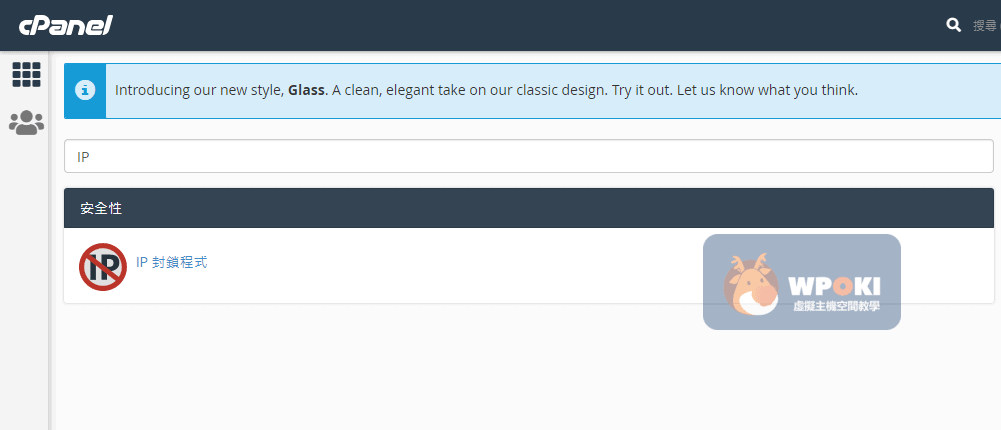This screenshot has width=1001, height=430.
Task: Click the magnifying glass search icon
Action: (954, 25)
